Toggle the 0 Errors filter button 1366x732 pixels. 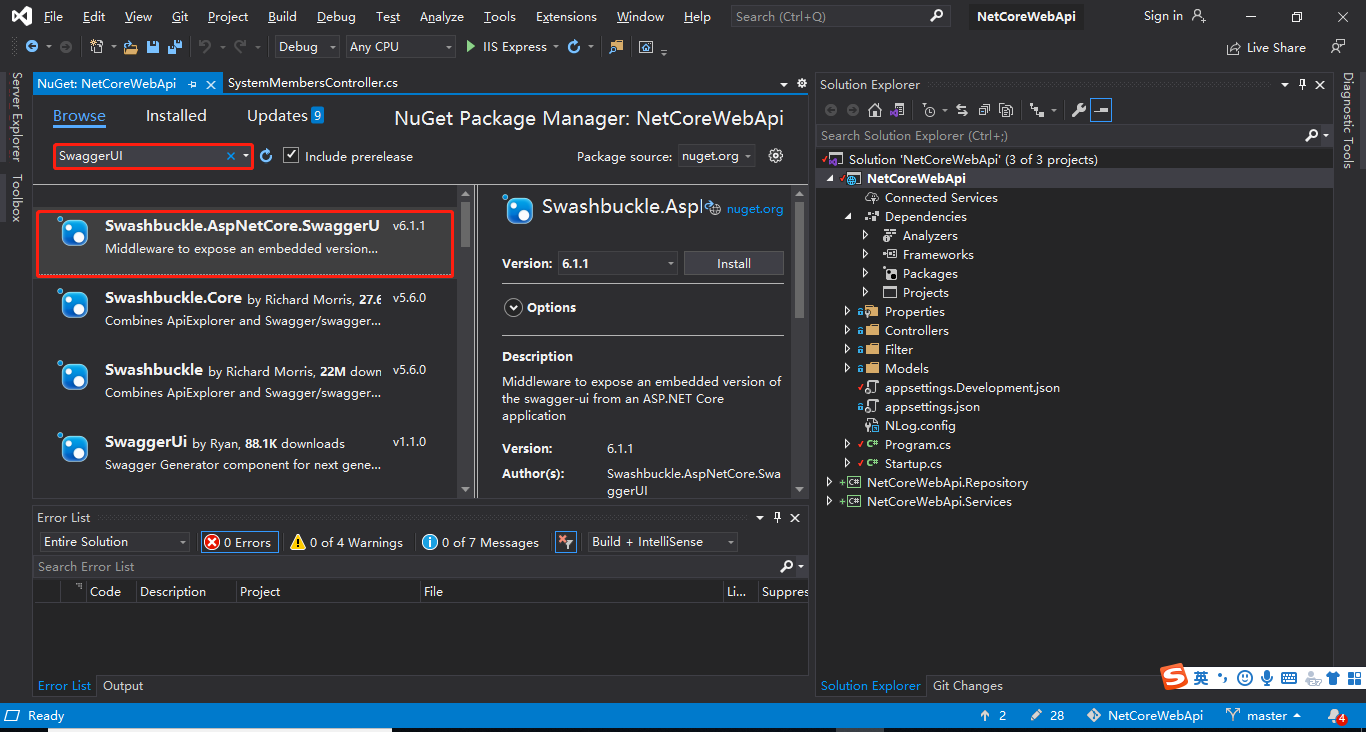(x=238, y=542)
